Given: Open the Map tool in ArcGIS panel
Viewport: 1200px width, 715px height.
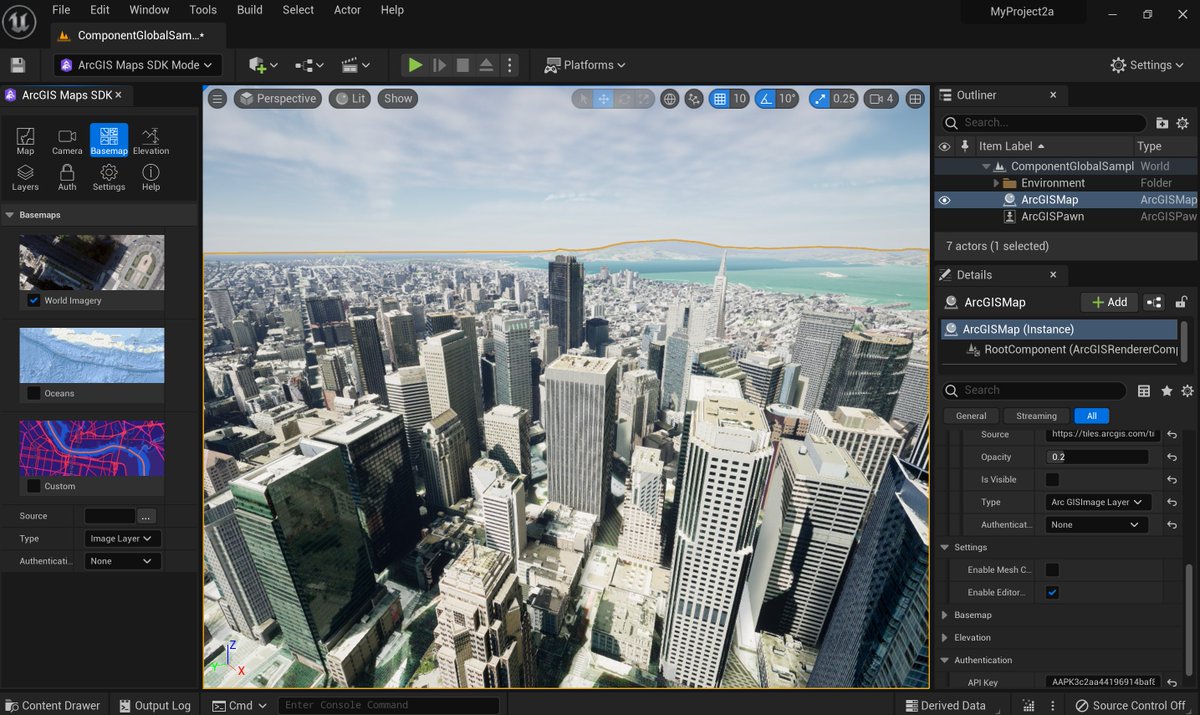Looking at the screenshot, I should (25, 141).
